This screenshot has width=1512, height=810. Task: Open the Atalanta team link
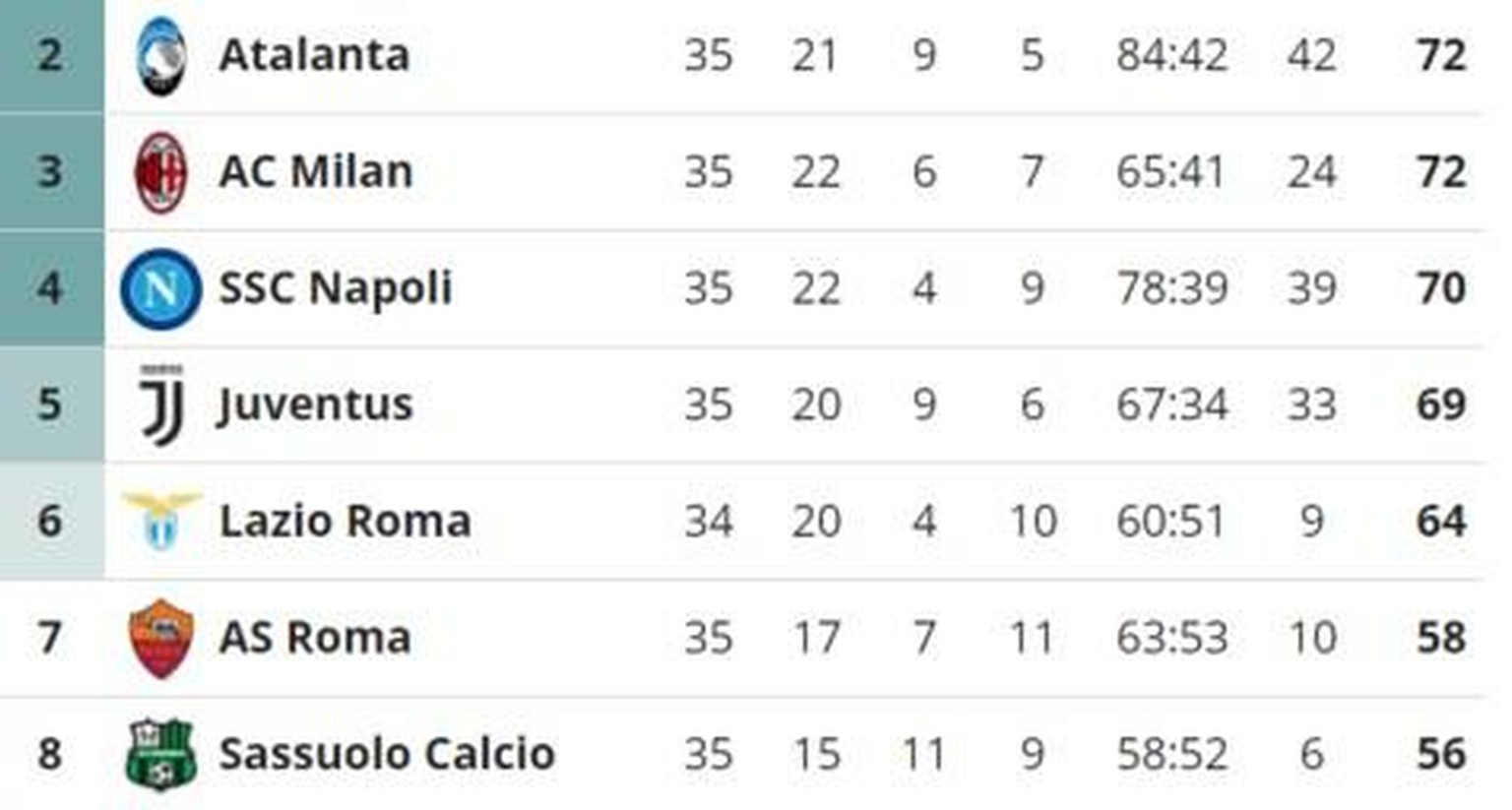314,55
